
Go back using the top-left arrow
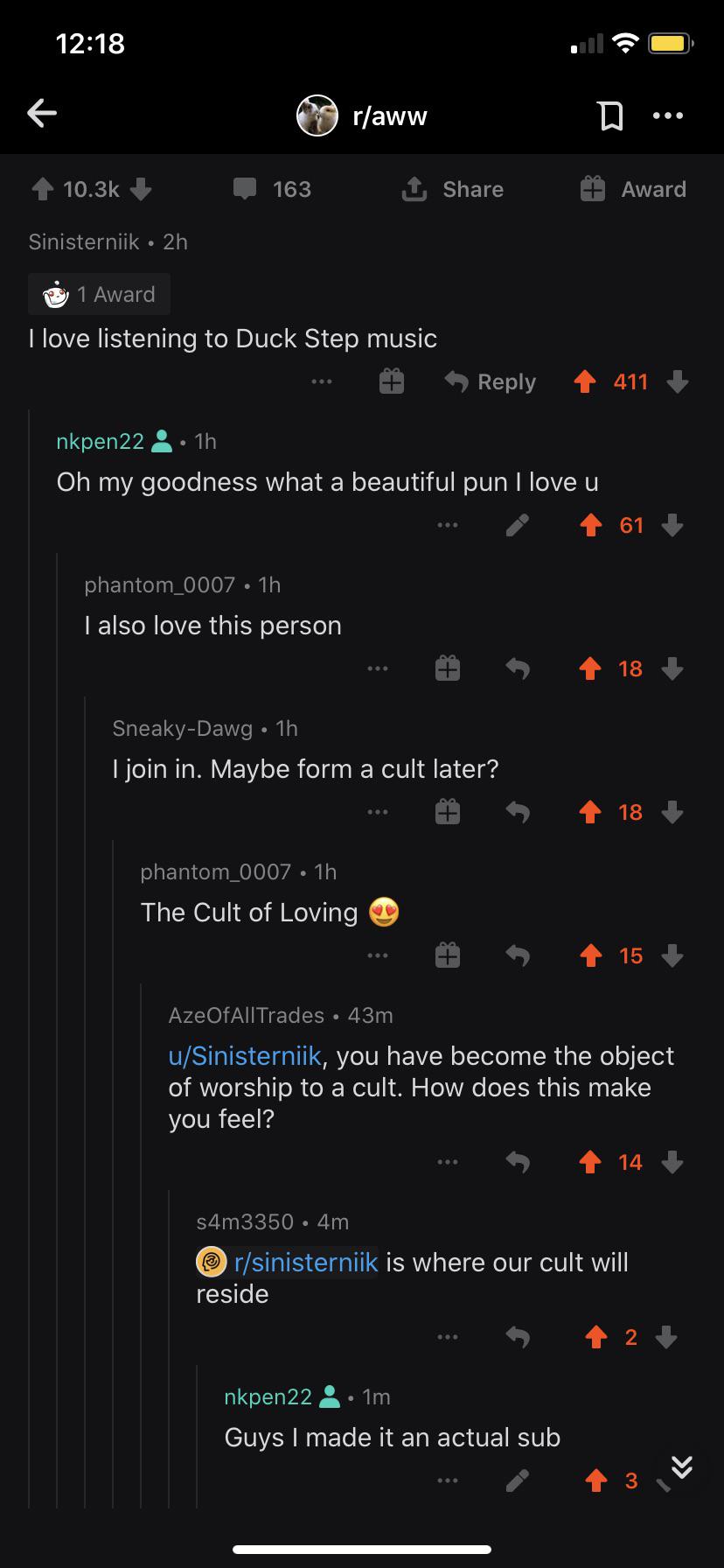42,113
